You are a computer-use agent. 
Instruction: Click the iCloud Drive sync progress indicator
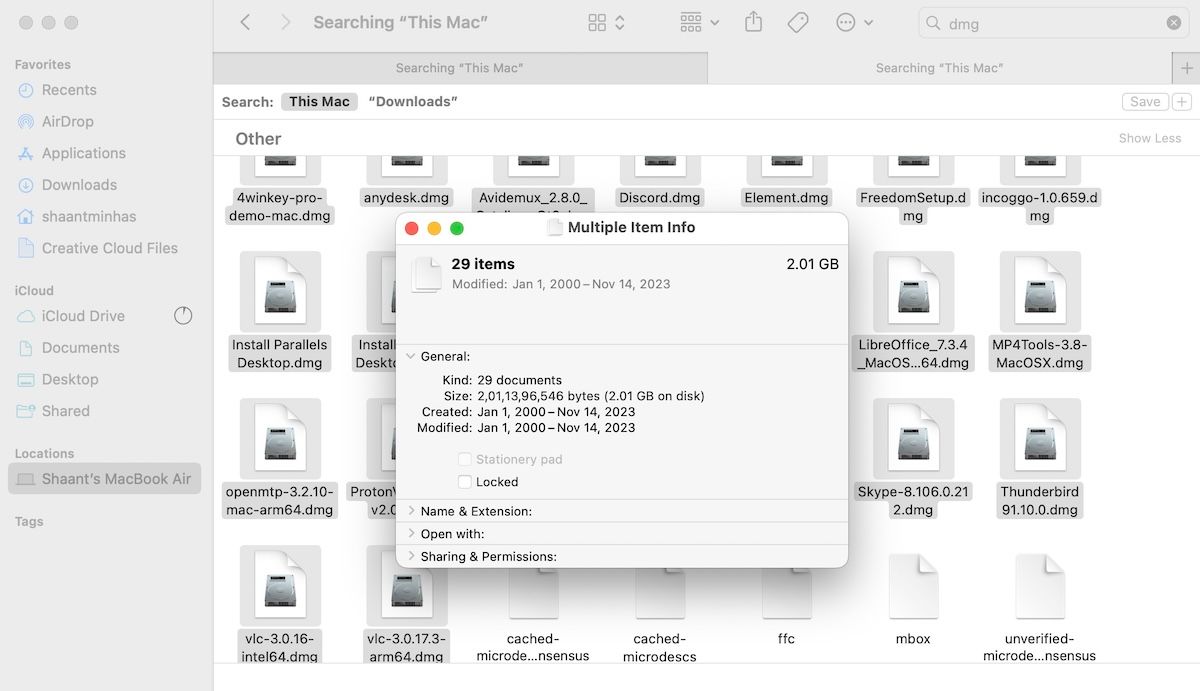[x=183, y=315]
